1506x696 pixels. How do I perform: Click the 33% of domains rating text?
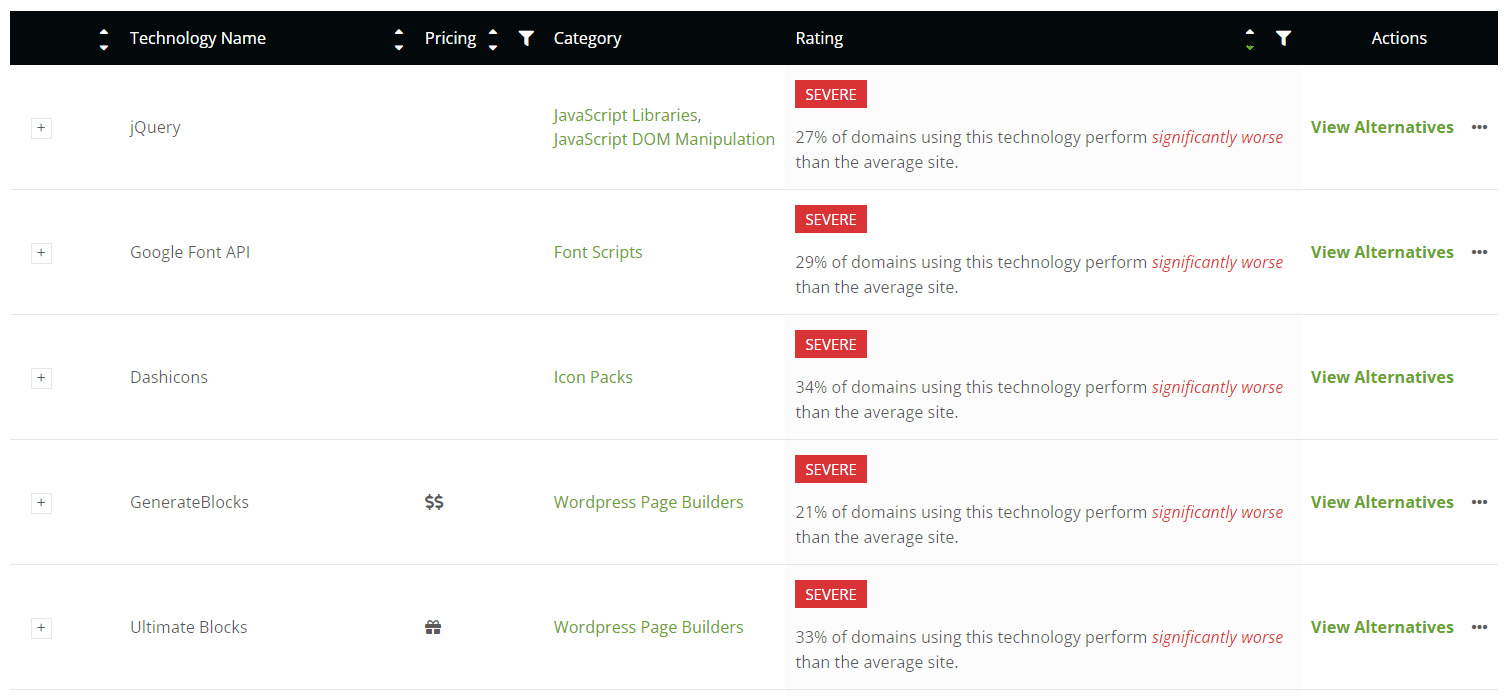[x=1039, y=649]
